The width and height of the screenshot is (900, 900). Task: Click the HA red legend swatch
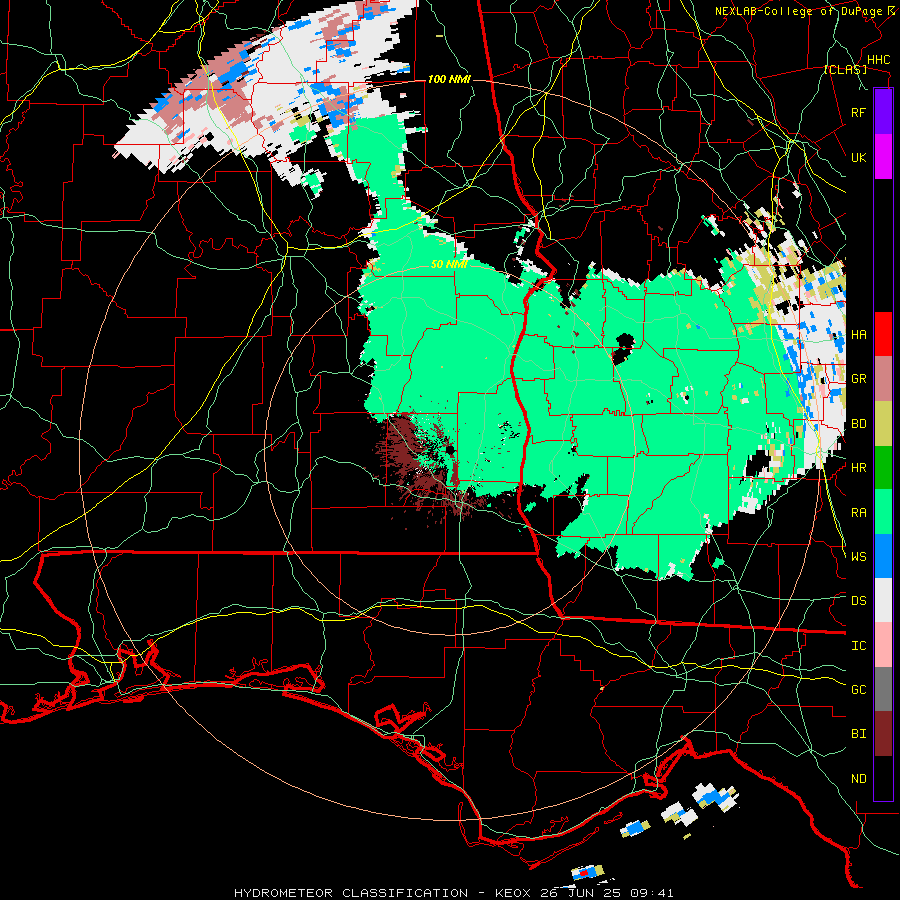[883, 334]
